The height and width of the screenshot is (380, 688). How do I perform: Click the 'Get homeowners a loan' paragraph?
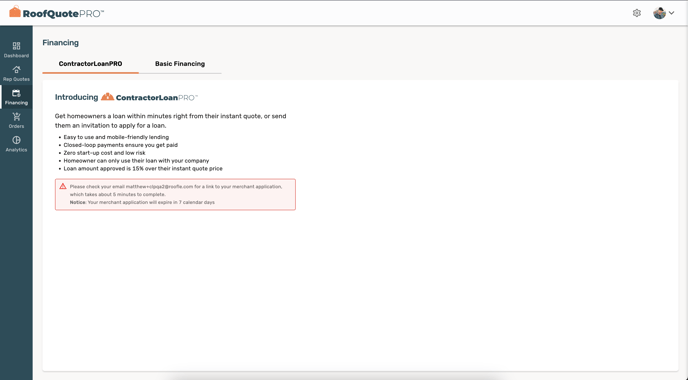tap(170, 121)
